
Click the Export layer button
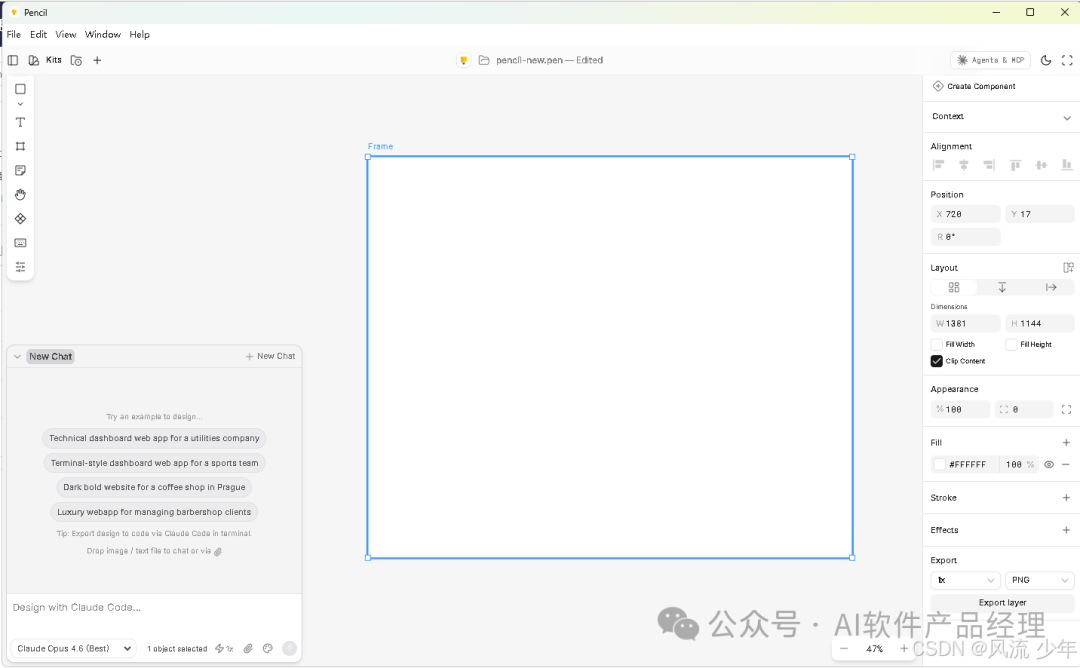pyautogui.click(x=1002, y=603)
